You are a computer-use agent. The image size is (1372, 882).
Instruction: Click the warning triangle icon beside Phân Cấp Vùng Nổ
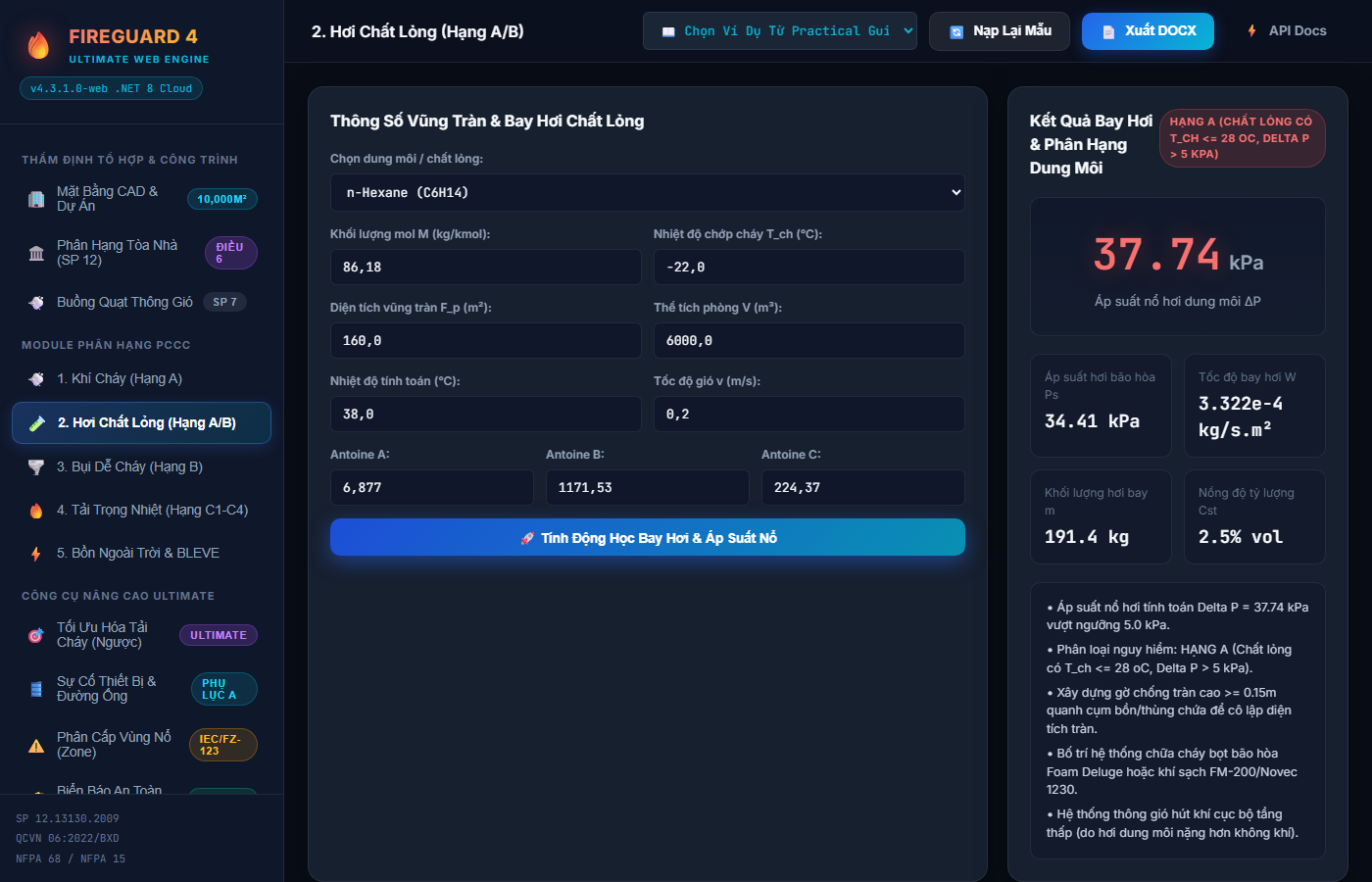(36, 745)
